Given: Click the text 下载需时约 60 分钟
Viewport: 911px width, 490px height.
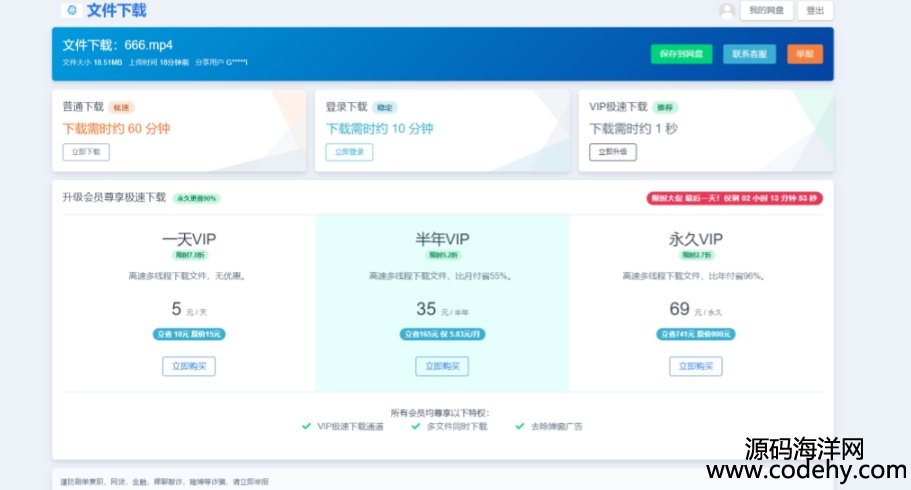Looking at the screenshot, I should (116, 128).
